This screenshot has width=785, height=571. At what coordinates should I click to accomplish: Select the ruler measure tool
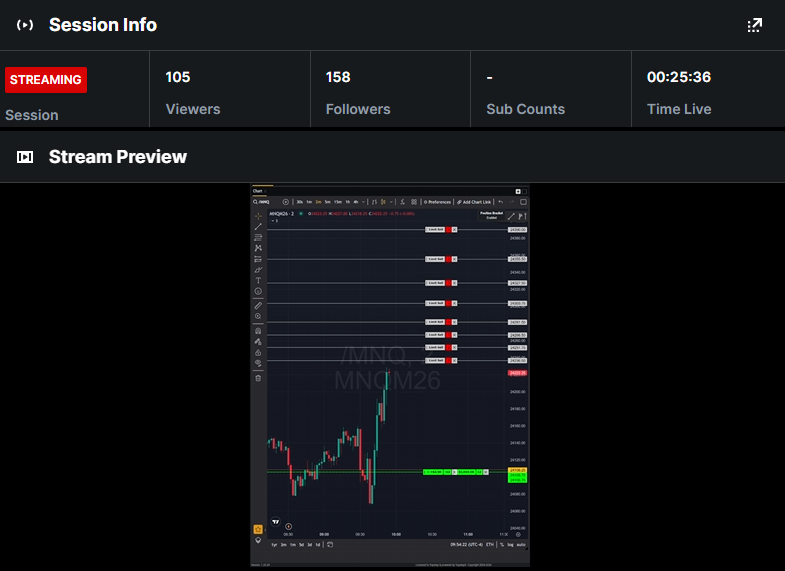pyautogui.click(x=258, y=305)
